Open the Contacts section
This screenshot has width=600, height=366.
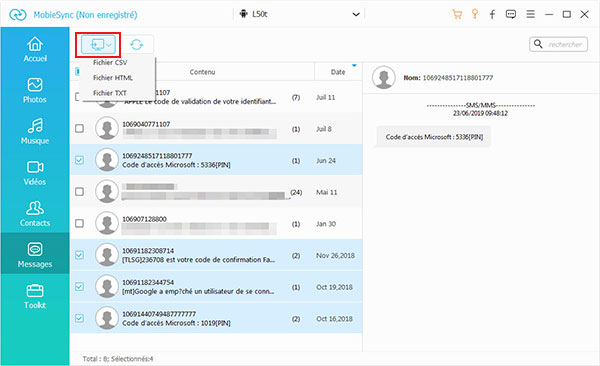pyautogui.click(x=35, y=214)
